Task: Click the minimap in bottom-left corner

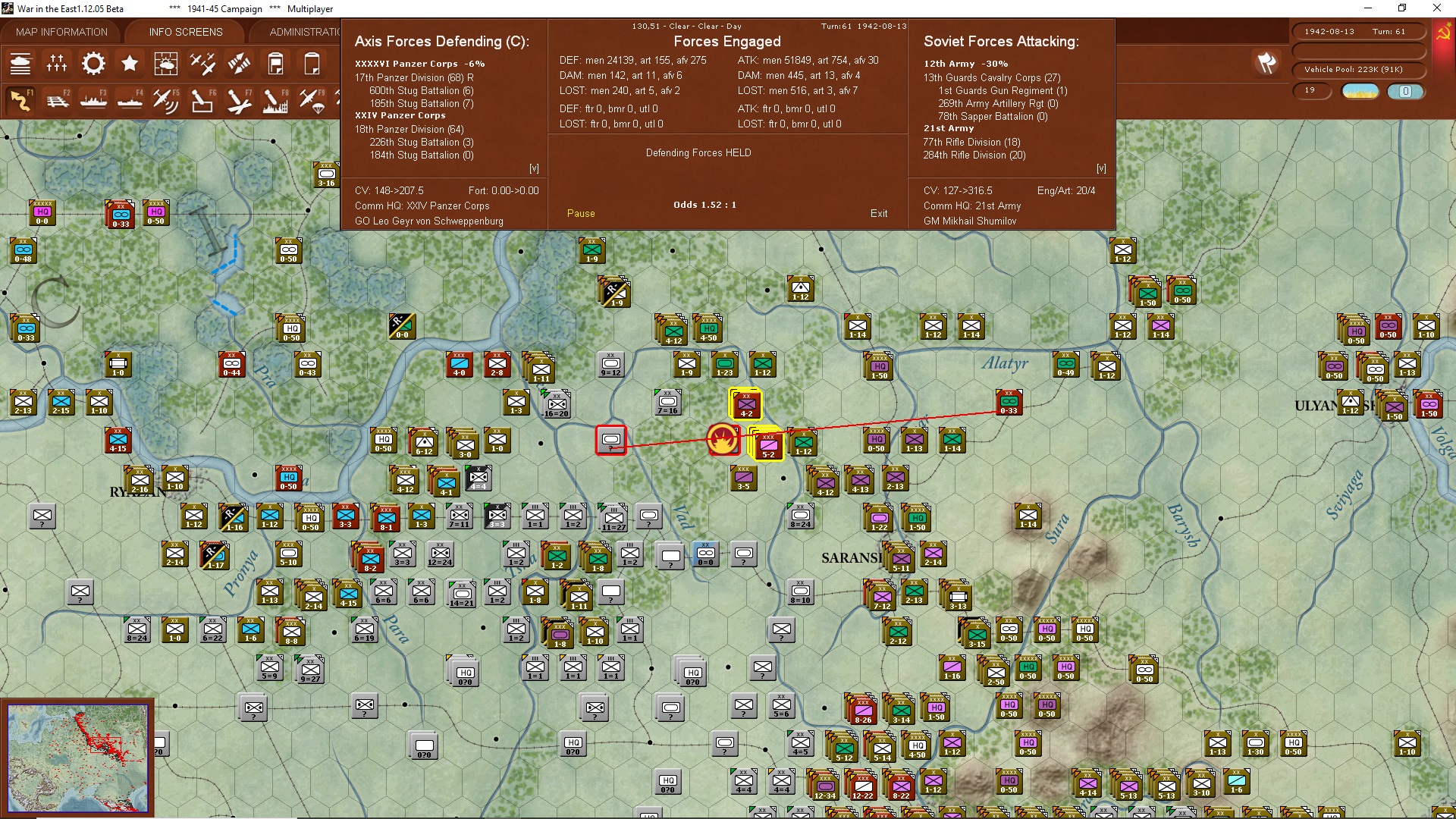Action: point(77,758)
